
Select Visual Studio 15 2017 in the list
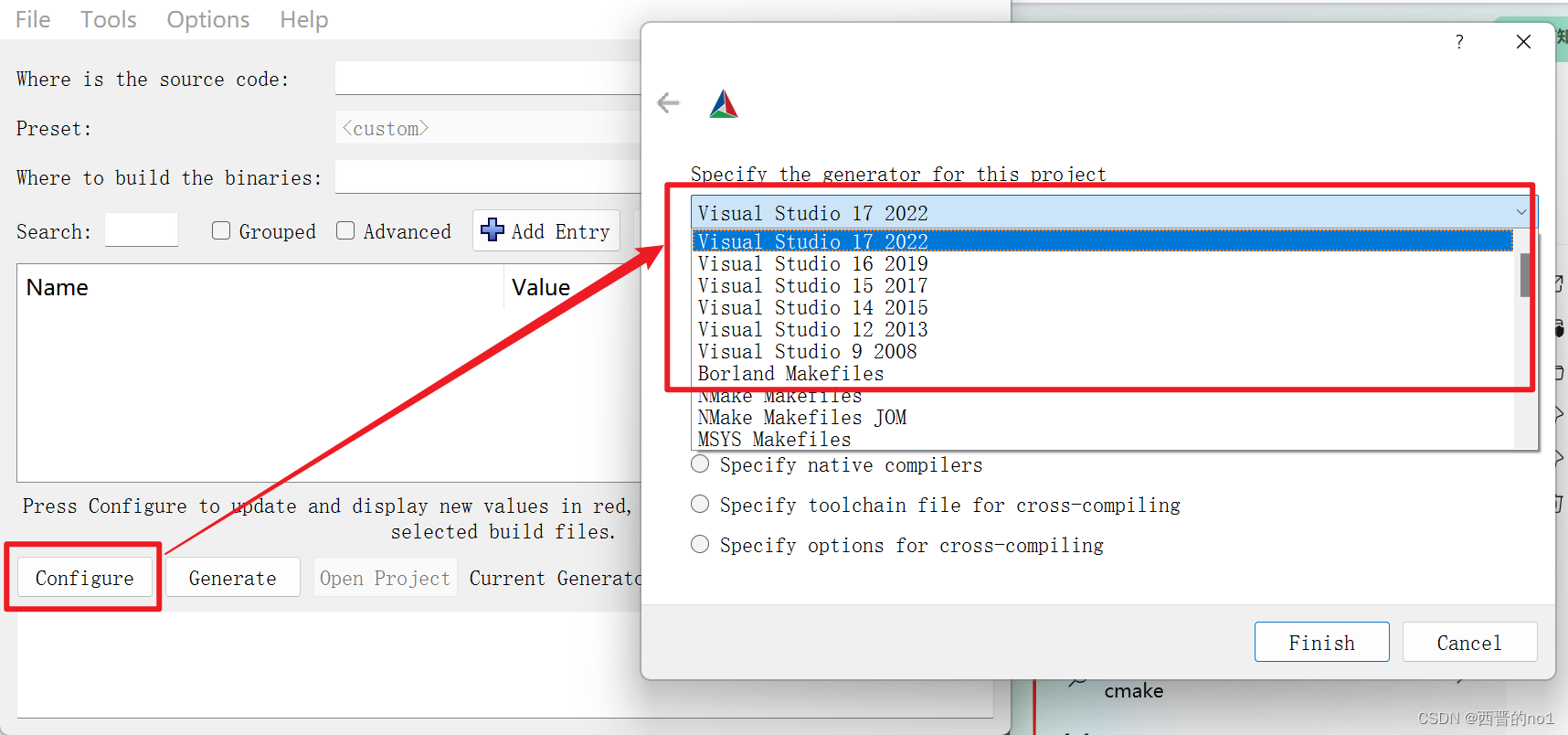pyautogui.click(x=1103, y=285)
